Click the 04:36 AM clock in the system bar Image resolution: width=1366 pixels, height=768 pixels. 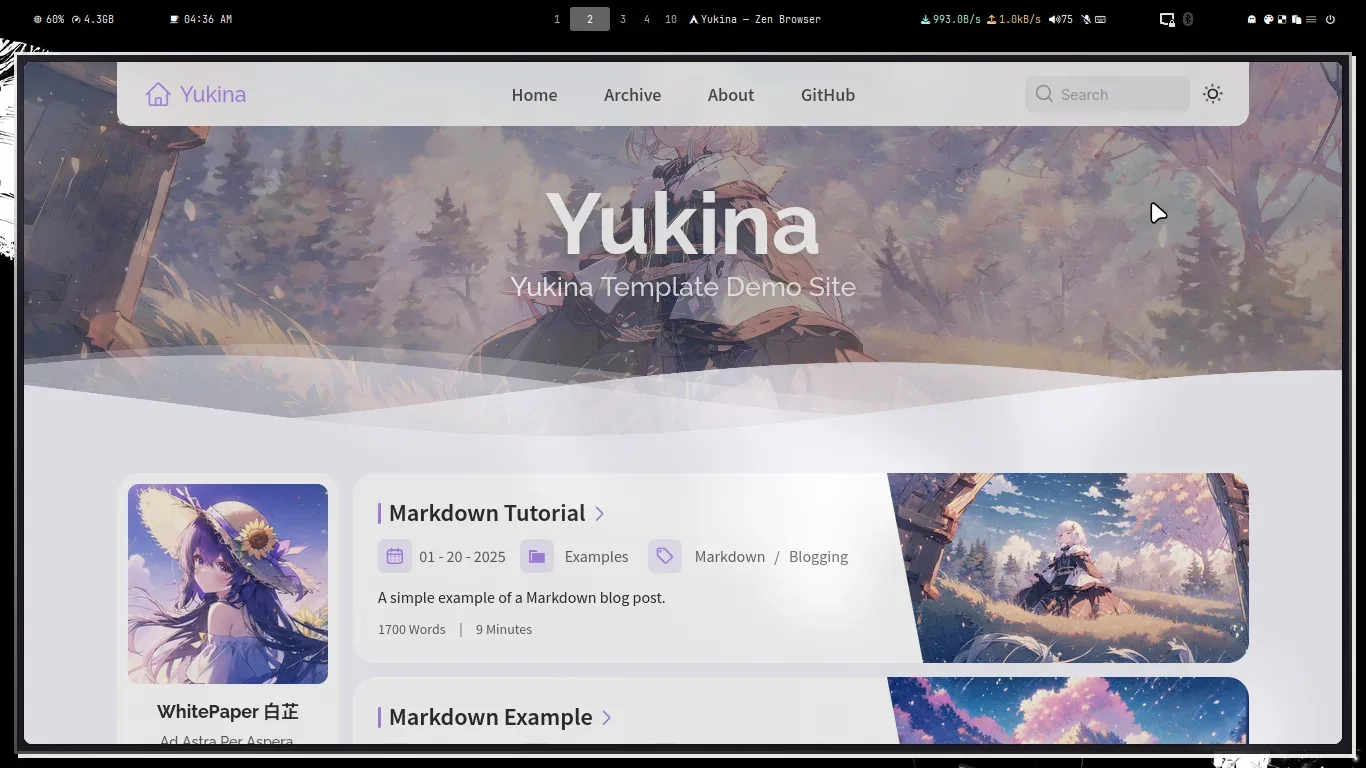point(201,19)
